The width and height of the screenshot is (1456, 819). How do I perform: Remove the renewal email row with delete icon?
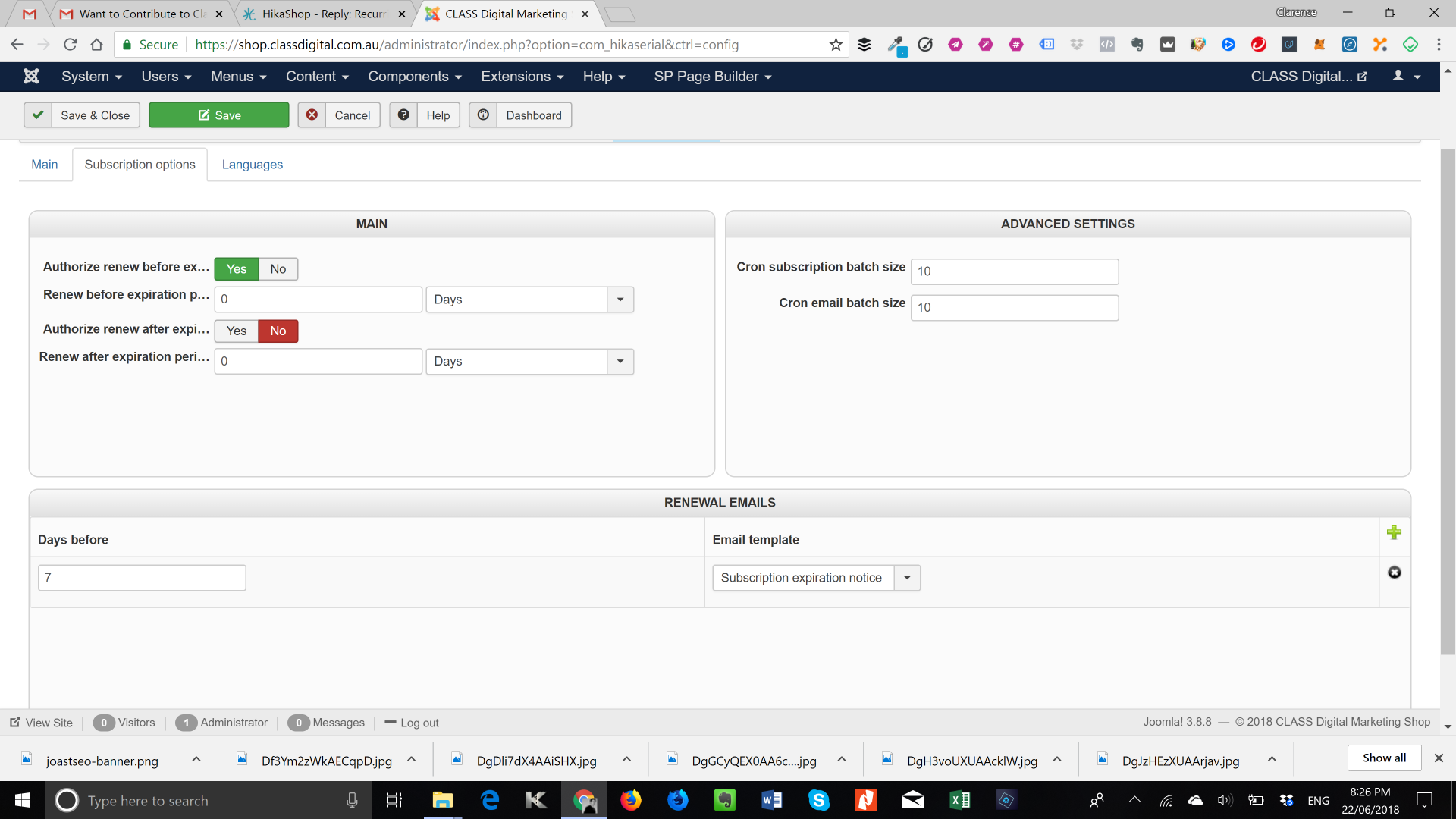[1394, 573]
